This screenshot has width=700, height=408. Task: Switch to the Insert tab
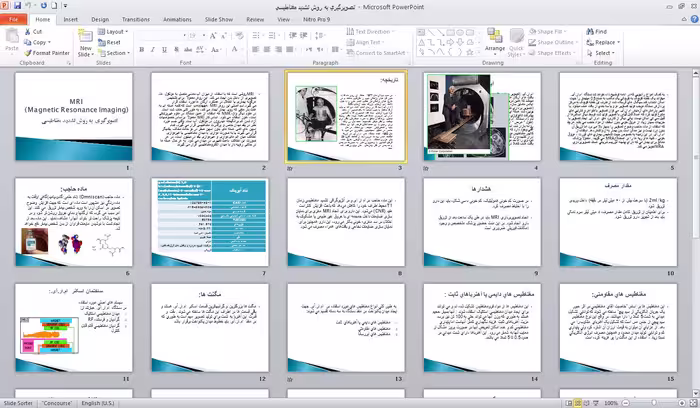[71, 20]
